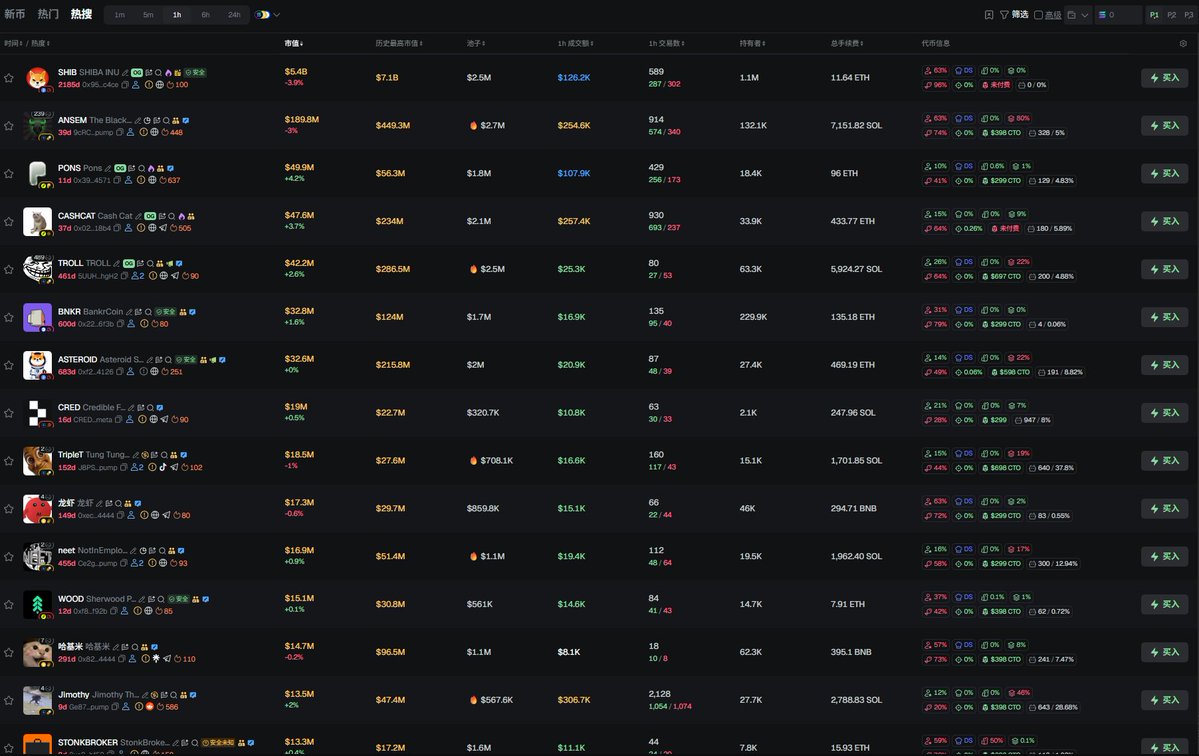This screenshot has width=1199, height=756.
Task: Select the 热搜 tab
Action: click(x=81, y=15)
